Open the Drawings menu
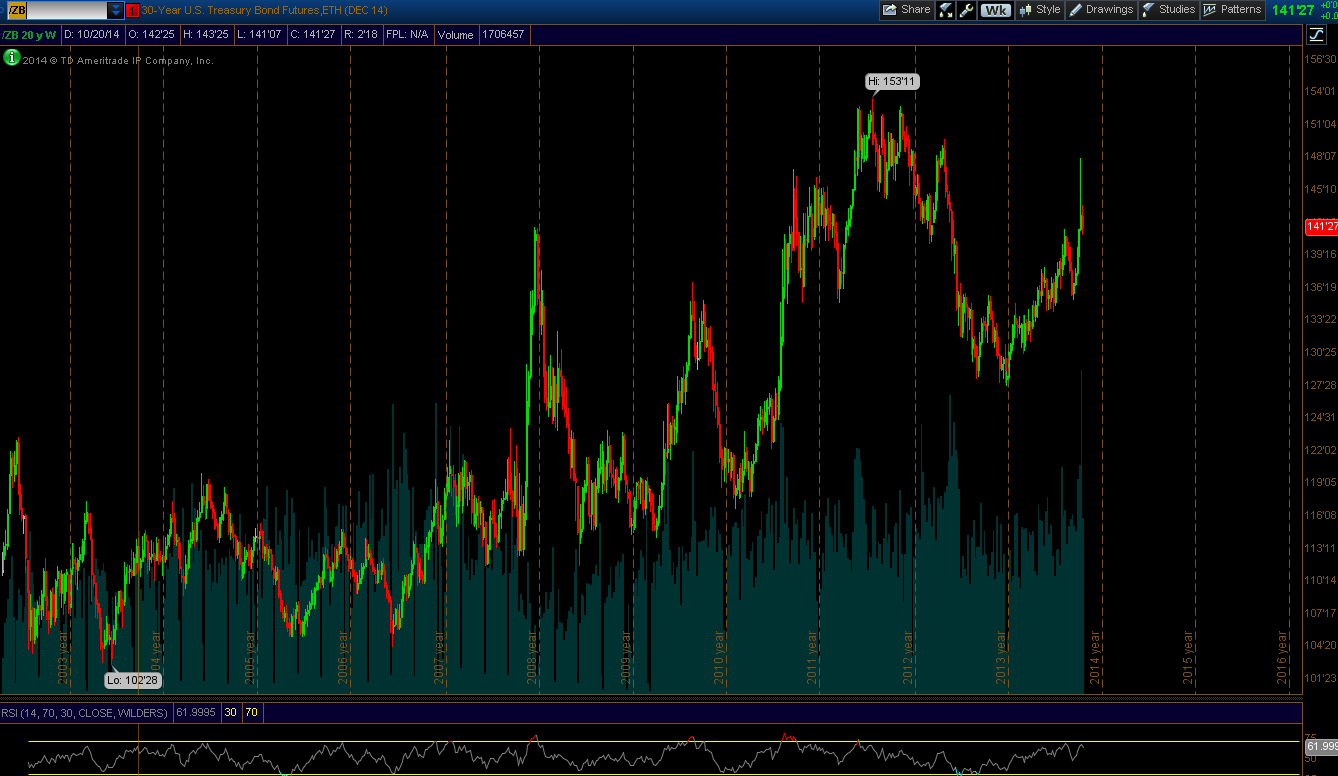This screenshot has width=1338, height=776. 1101,10
